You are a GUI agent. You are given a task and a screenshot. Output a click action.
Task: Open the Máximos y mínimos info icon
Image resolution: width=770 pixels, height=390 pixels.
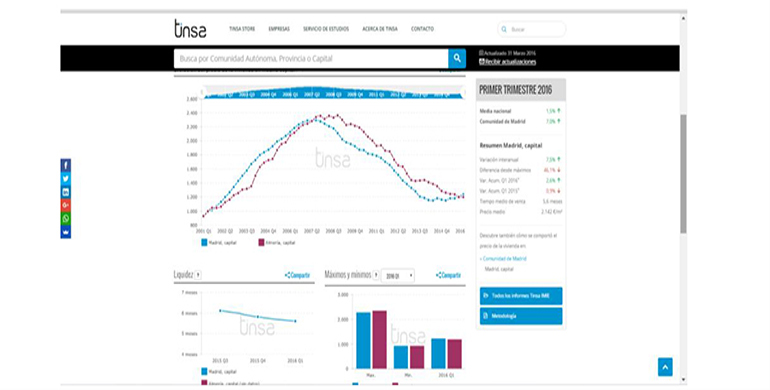point(376,275)
